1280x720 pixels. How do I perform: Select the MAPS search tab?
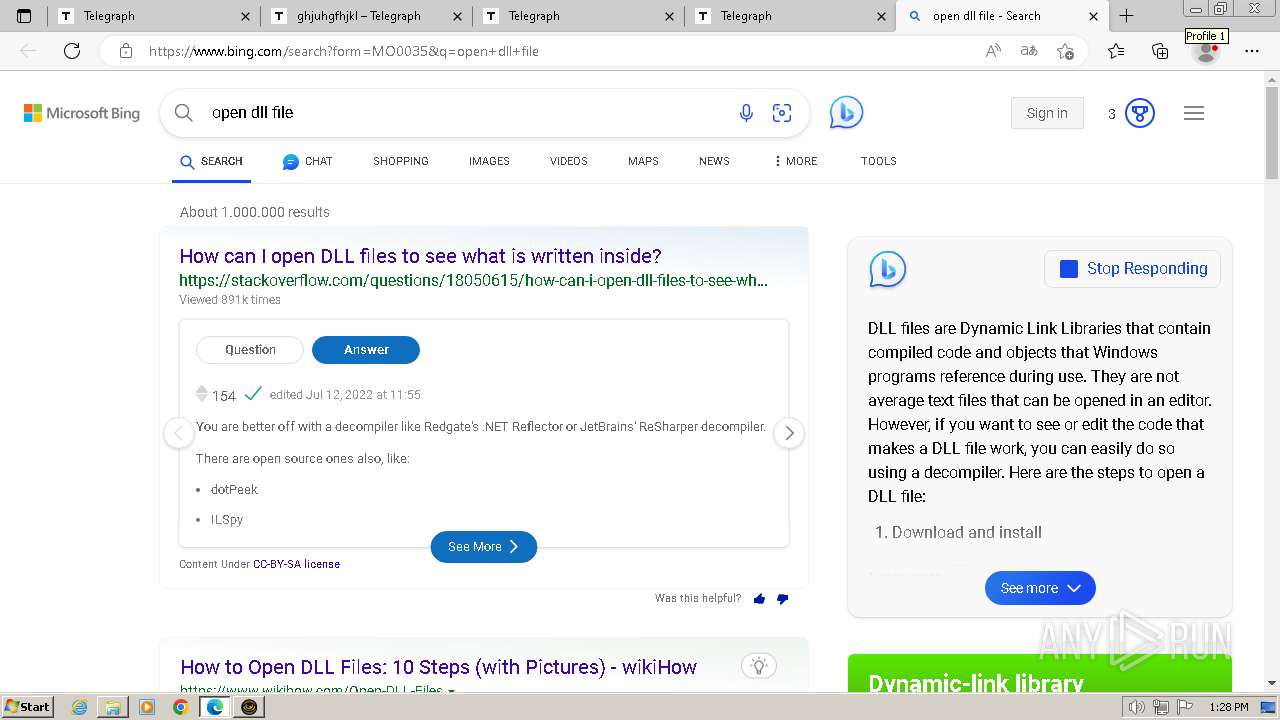[643, 161]
